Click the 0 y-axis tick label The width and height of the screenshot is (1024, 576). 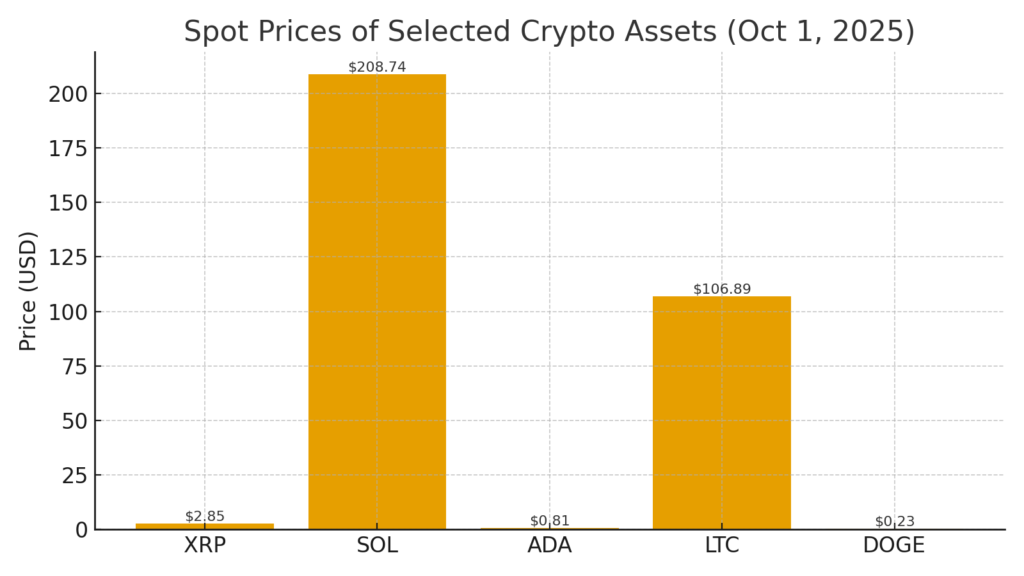pyautogui.click(x=81, y=530)
